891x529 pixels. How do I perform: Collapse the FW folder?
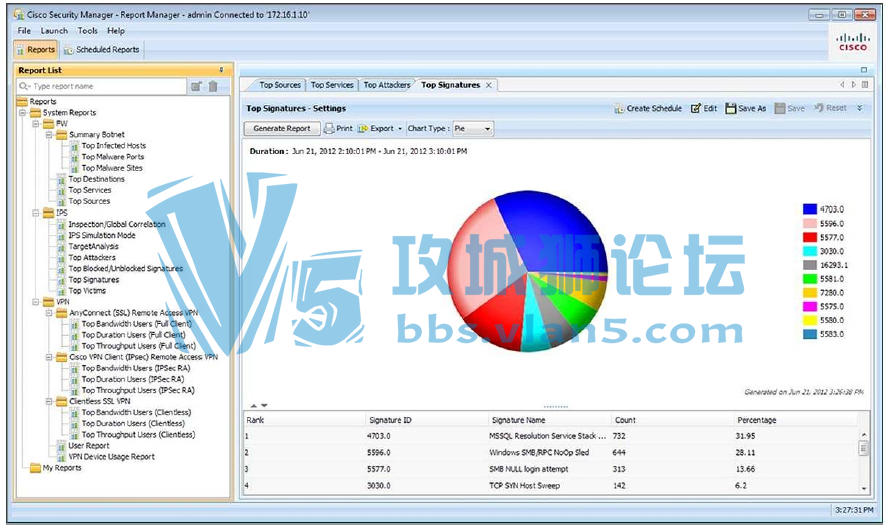[36, 124]
